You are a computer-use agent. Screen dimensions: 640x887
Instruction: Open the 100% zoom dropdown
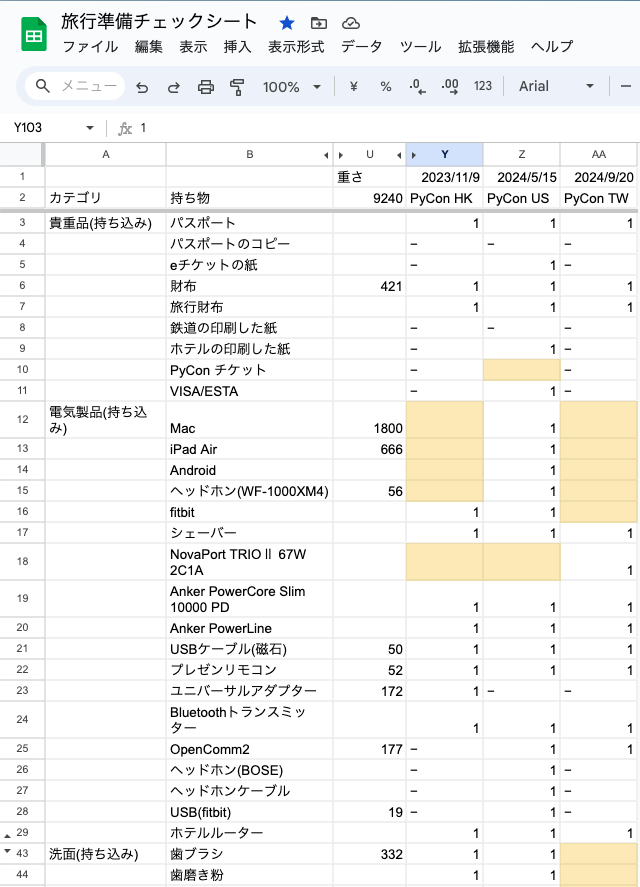pyautogui.click(x=292, y=87)
